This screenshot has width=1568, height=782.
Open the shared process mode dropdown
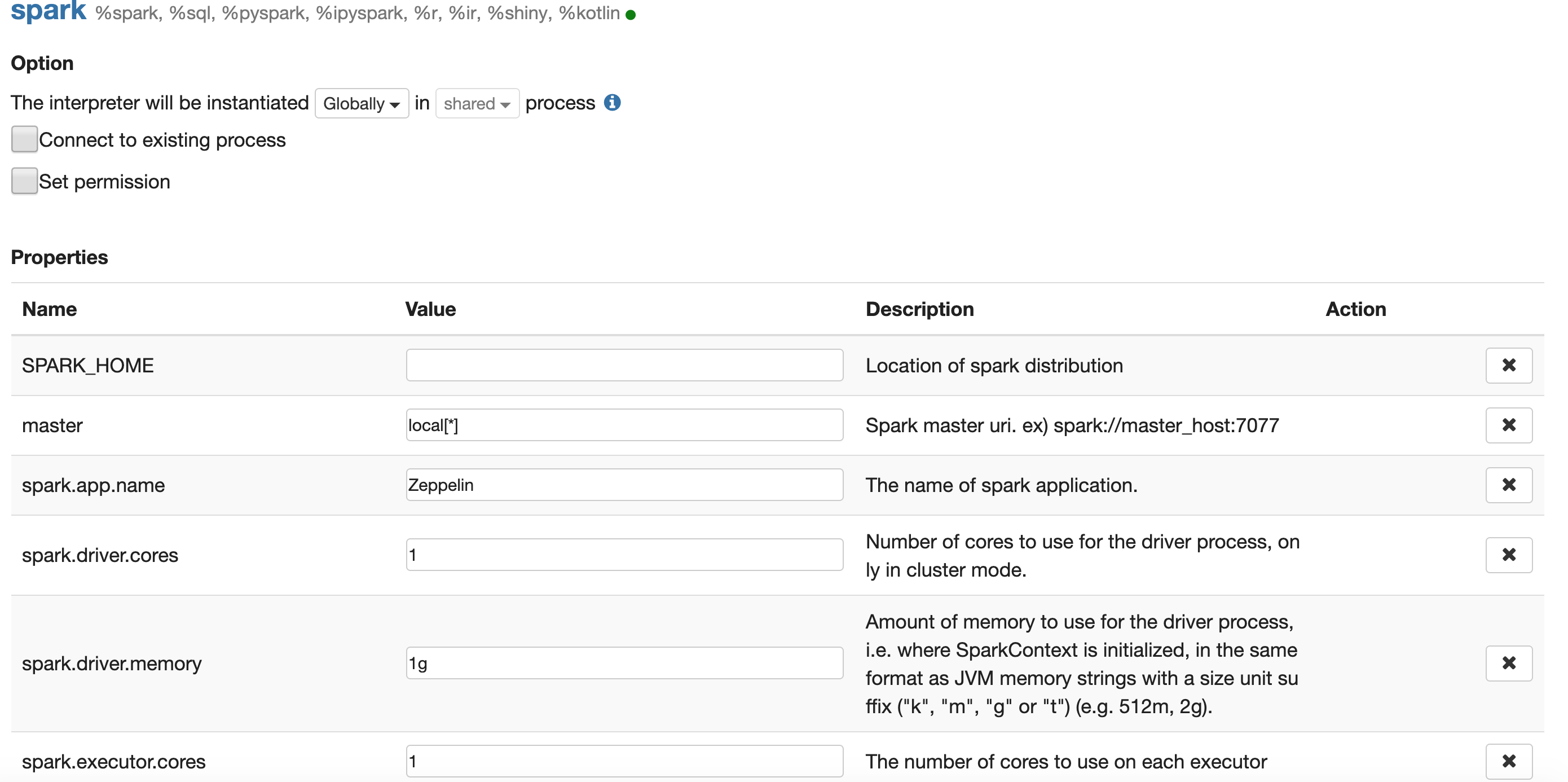pyautogui.click(x=477, y=104)
